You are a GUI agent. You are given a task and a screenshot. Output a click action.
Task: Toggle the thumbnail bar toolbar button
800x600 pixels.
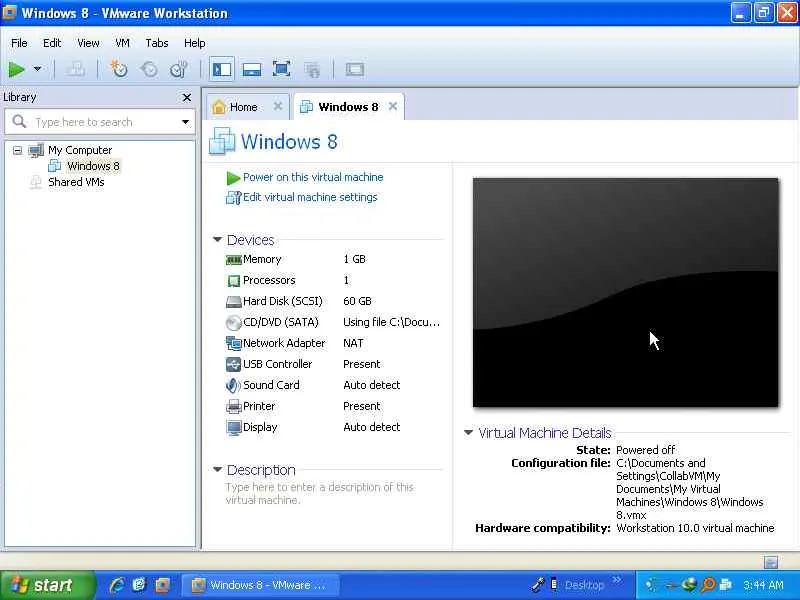point(252,69)
